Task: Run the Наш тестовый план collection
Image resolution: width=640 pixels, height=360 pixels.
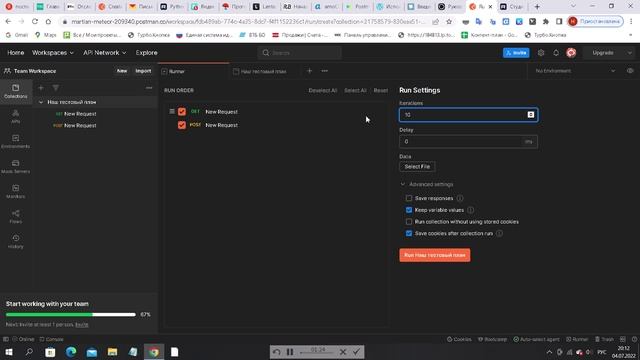Action: [435, 255]
